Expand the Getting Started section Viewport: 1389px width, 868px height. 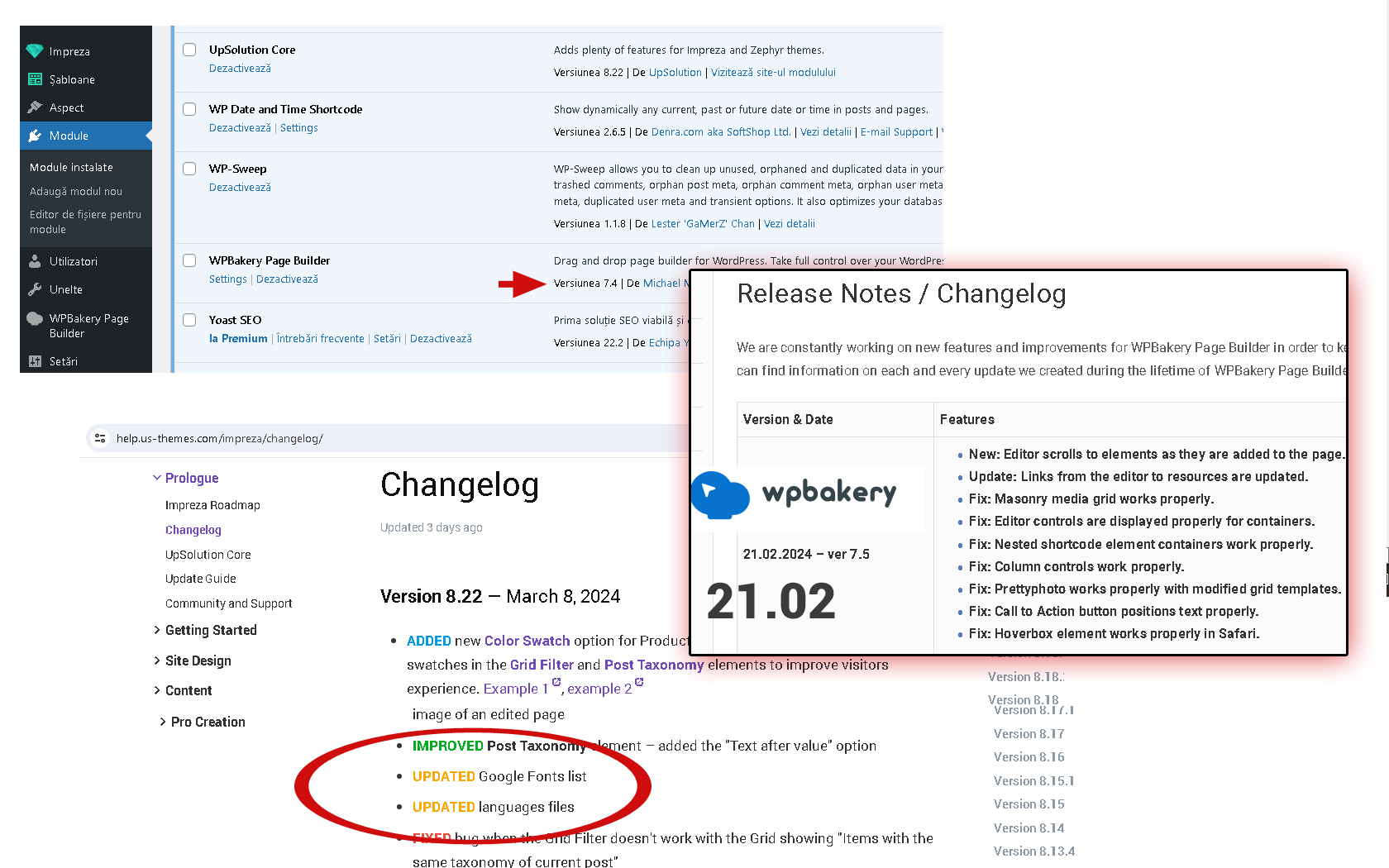pos(157,630)
